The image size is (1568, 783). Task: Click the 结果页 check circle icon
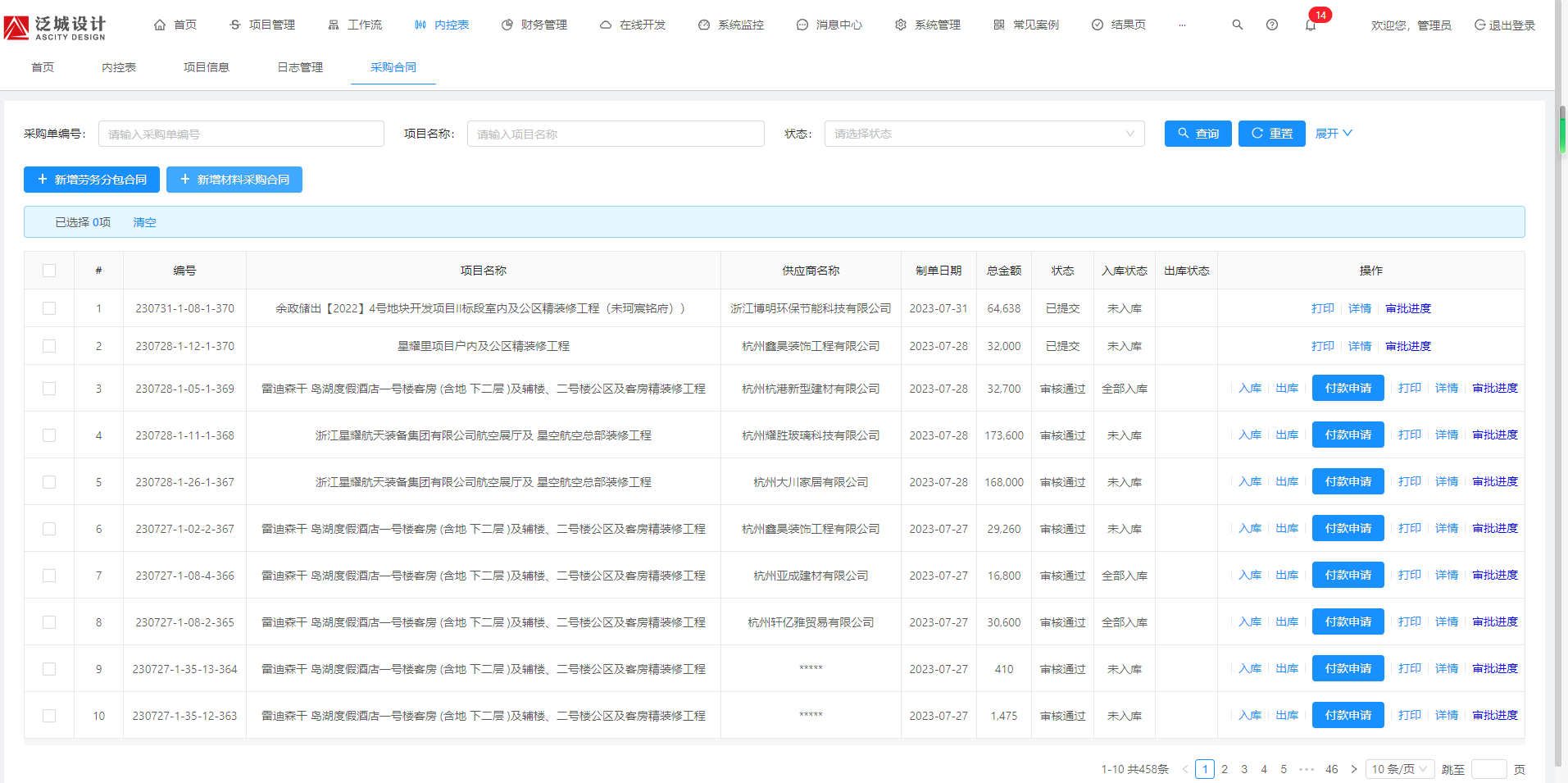click(x=1098, y=25)
